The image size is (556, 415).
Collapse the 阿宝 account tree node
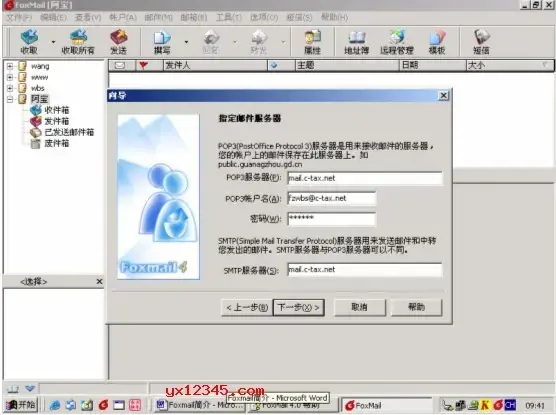(10, 99)
